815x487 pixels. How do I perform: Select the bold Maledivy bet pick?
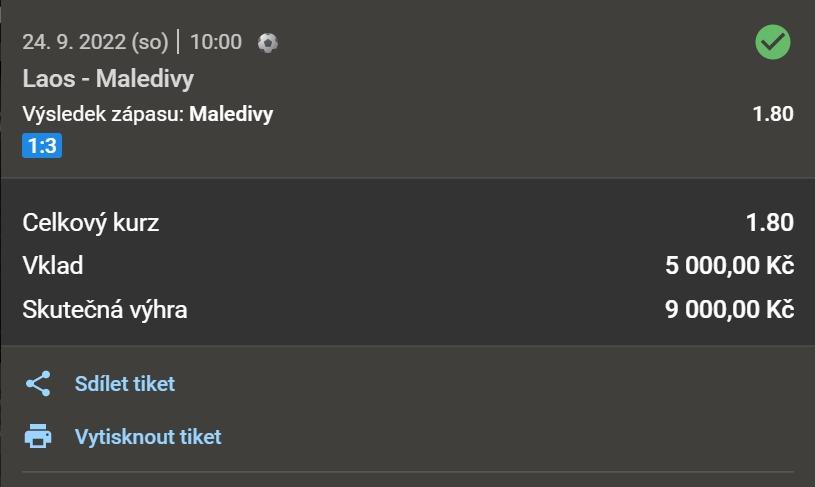pos(231,114)
